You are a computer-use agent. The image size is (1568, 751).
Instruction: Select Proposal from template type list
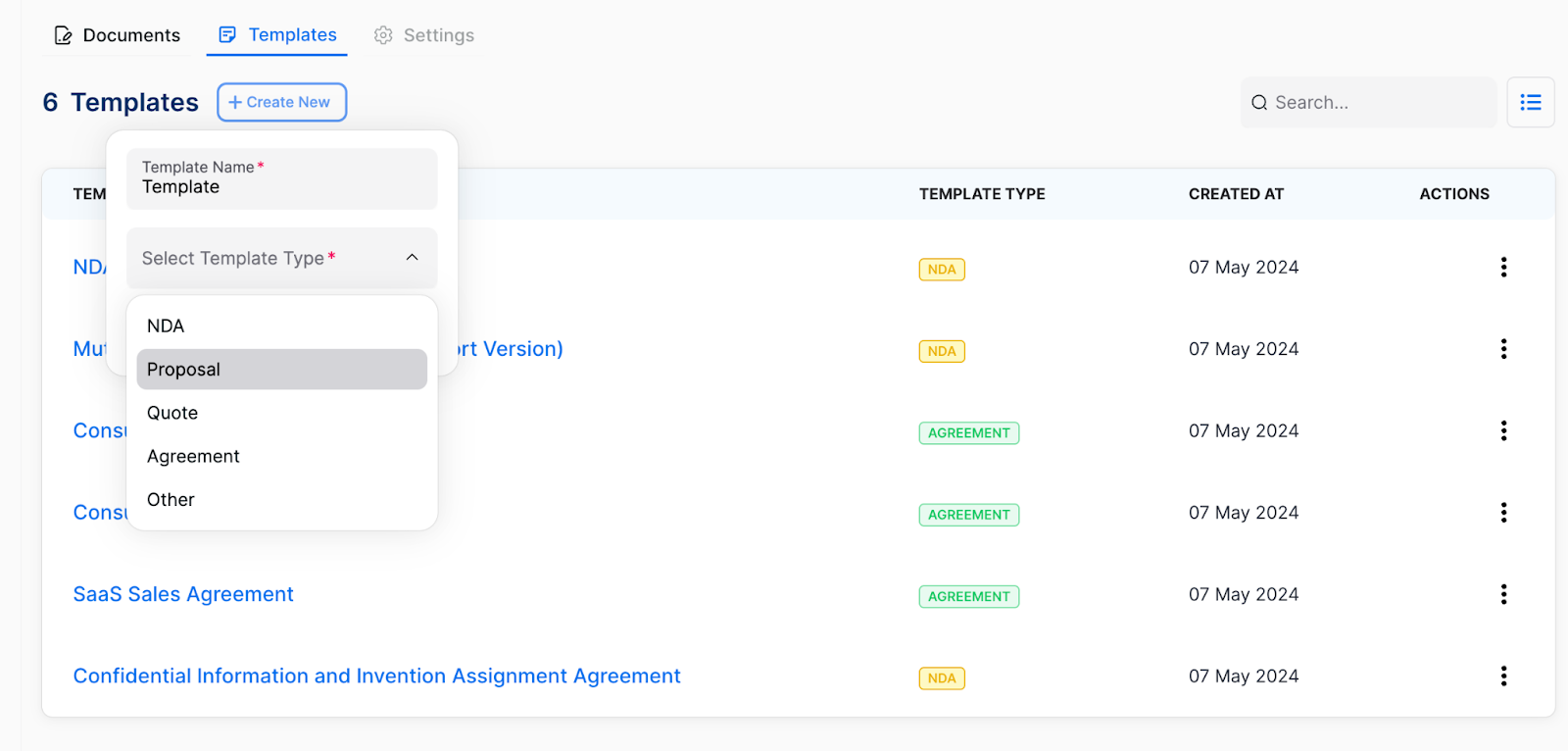(x=282, y=370)
